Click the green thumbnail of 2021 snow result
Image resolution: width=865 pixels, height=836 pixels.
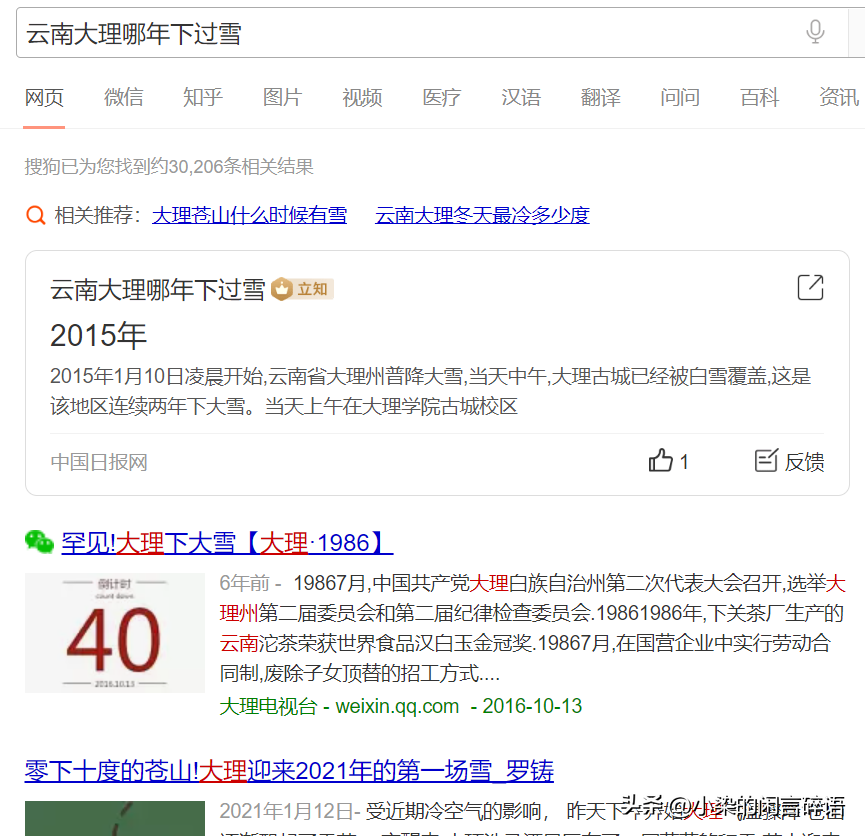click(115, 818)
